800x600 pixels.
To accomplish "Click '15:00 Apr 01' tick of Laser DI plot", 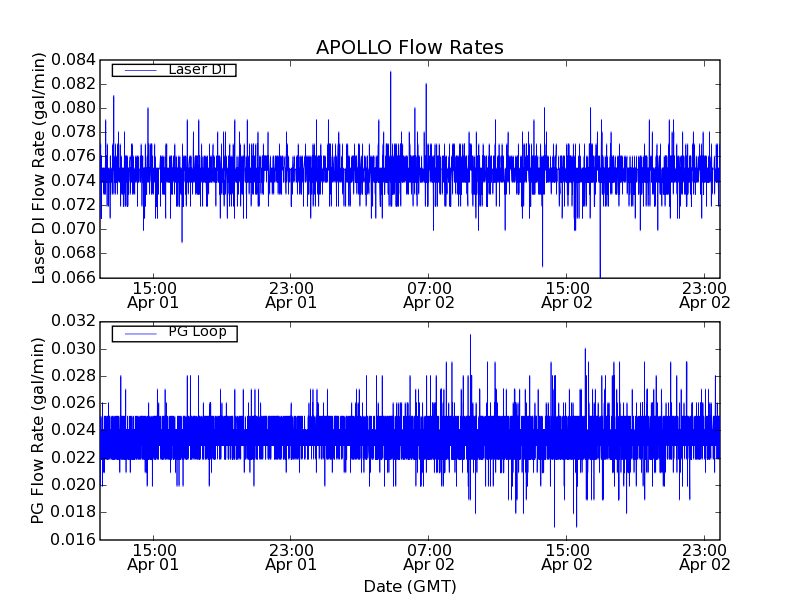I will [153, 296].
